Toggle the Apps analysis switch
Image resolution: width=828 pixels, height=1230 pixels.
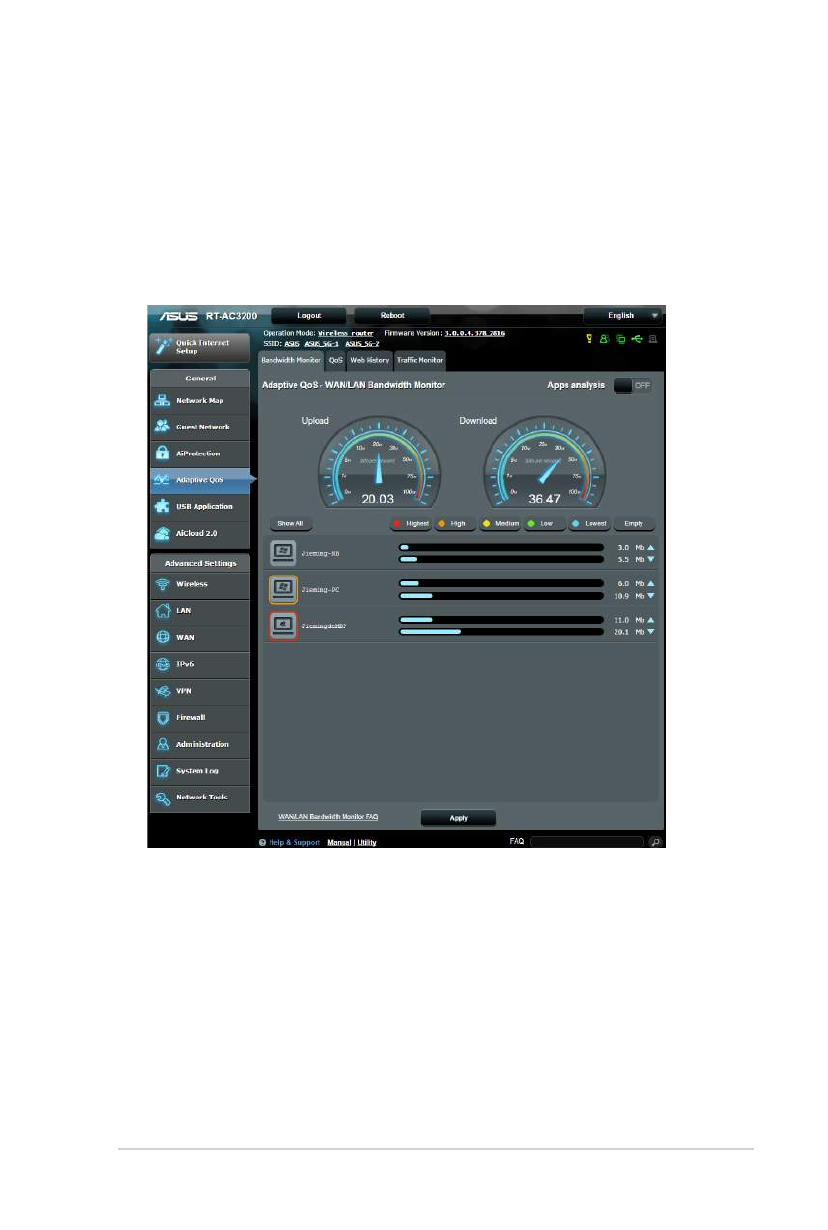pyautogui.click(x=632, y=385)
